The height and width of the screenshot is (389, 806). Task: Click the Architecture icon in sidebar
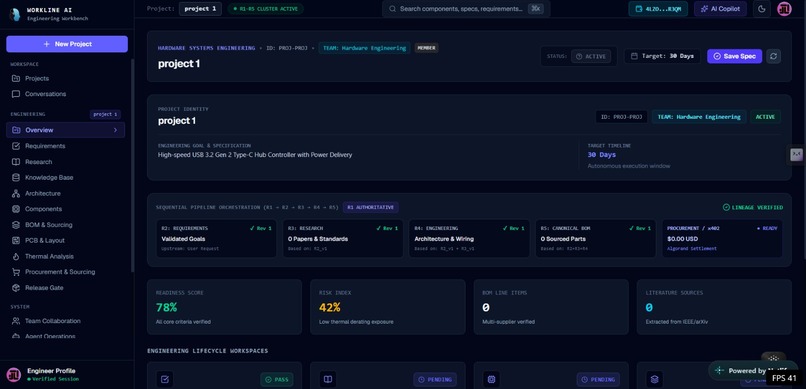(x=16, y=194)
